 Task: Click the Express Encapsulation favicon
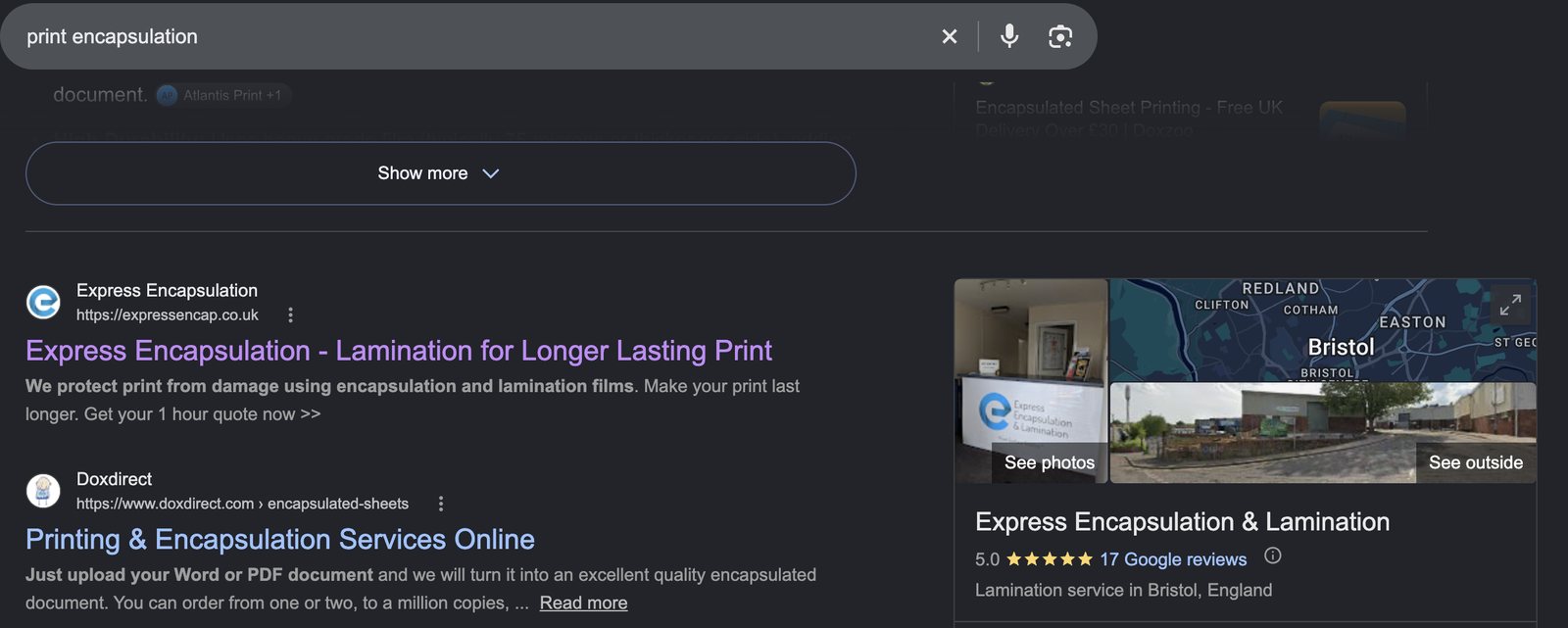[43, 302]
